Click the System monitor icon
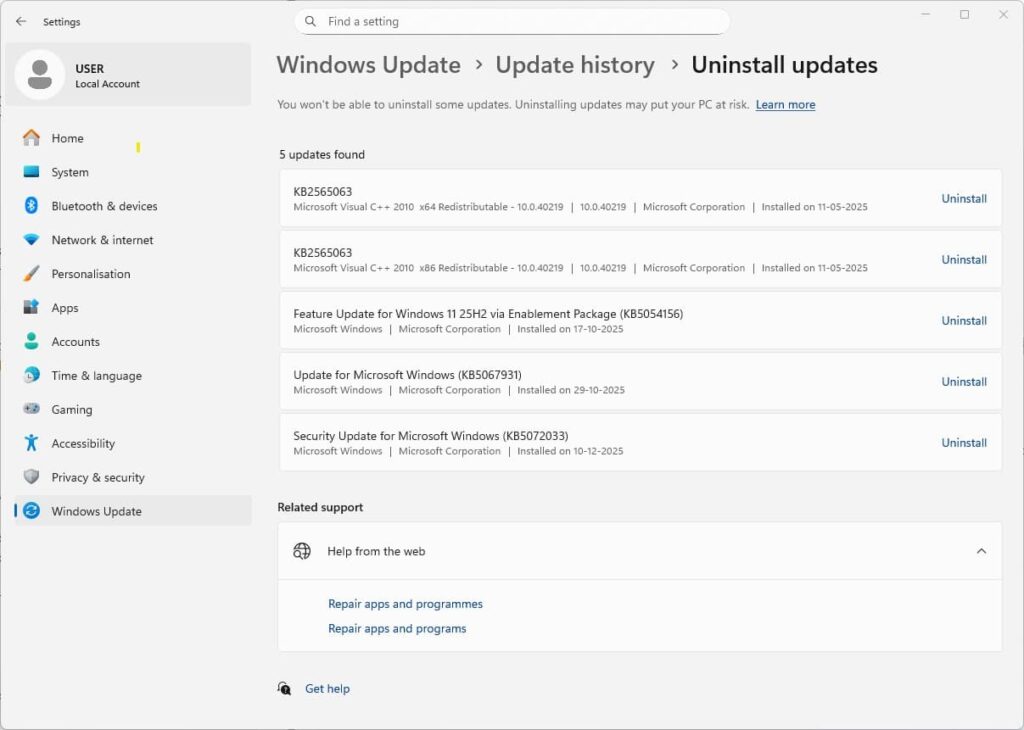1024x730 pixels. (x=31, y=172)
